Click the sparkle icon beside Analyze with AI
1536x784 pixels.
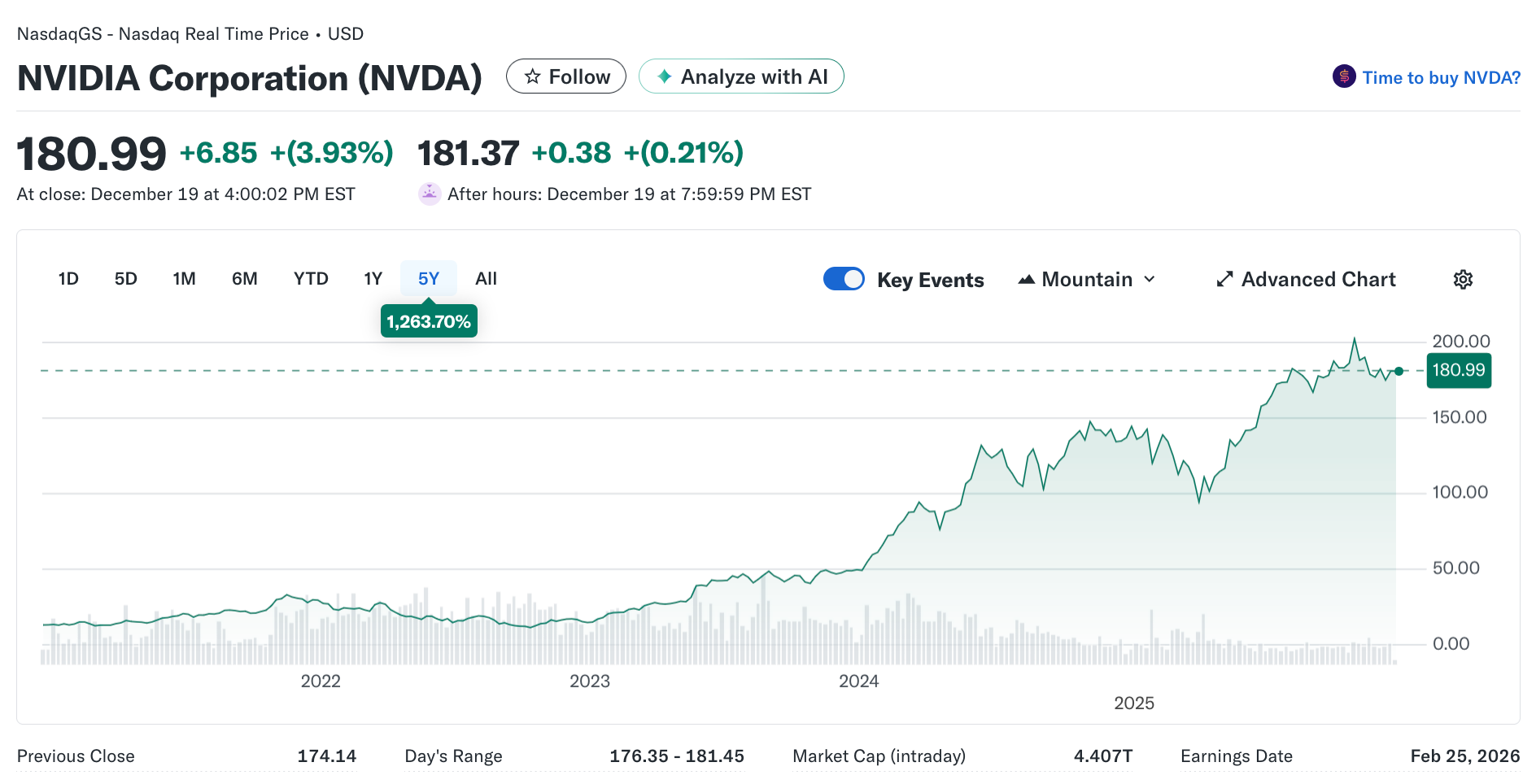[x=664, y=76]
